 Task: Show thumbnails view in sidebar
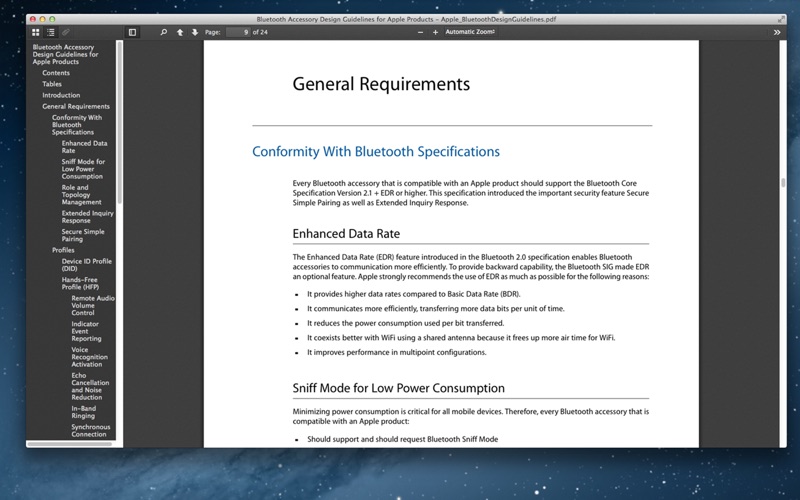(x=36, y=32)
